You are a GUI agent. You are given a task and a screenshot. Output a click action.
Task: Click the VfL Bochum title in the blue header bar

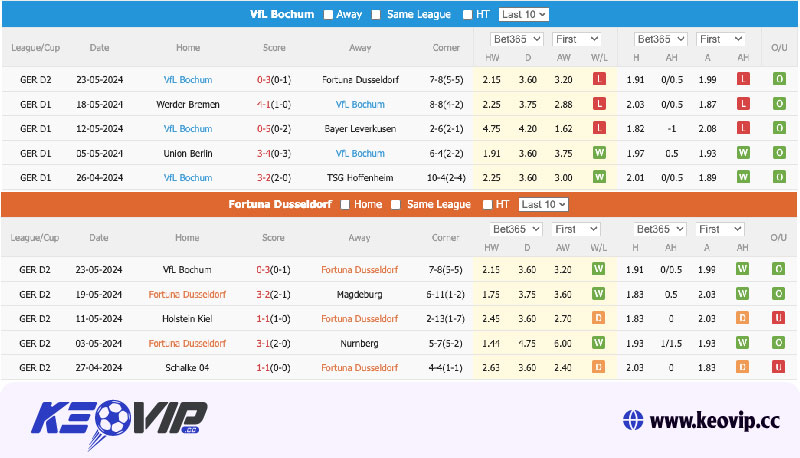pyautogui.click(x=282, y=14)
